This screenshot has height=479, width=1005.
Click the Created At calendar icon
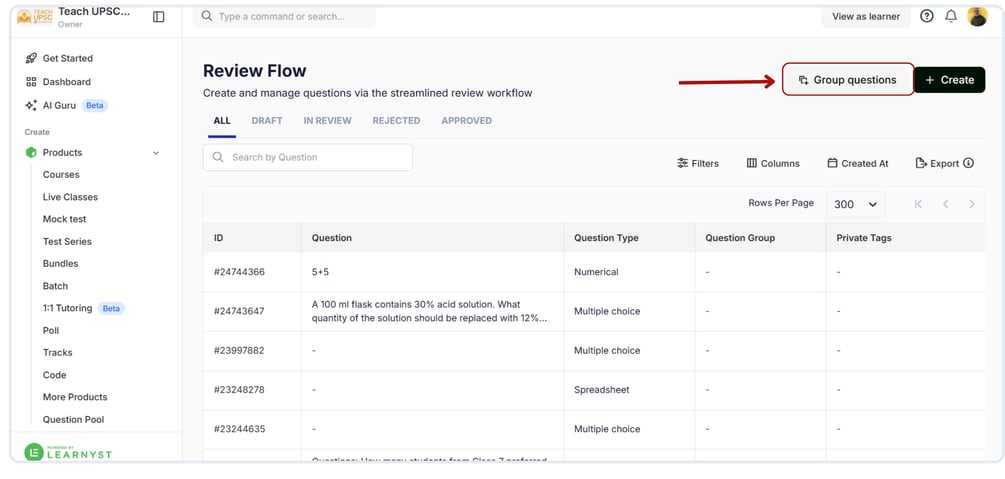tap(833, 164)
